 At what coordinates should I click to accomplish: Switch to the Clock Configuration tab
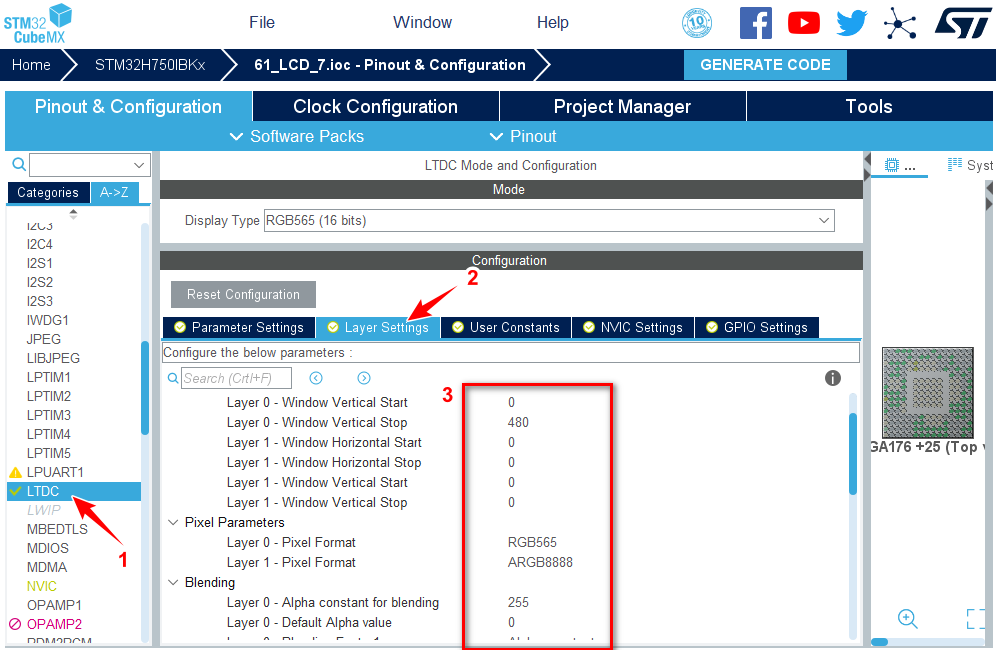click(375, 106)
